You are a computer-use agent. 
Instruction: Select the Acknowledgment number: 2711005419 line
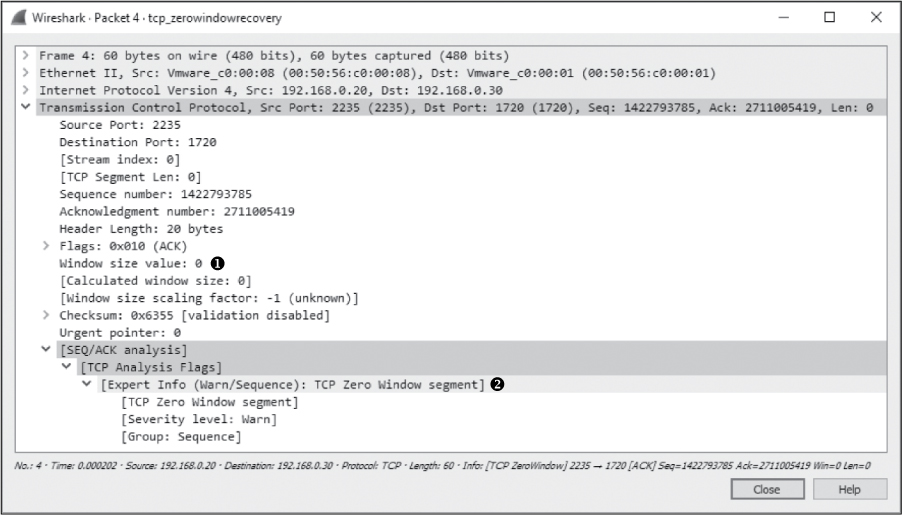[x=177, y=211]
